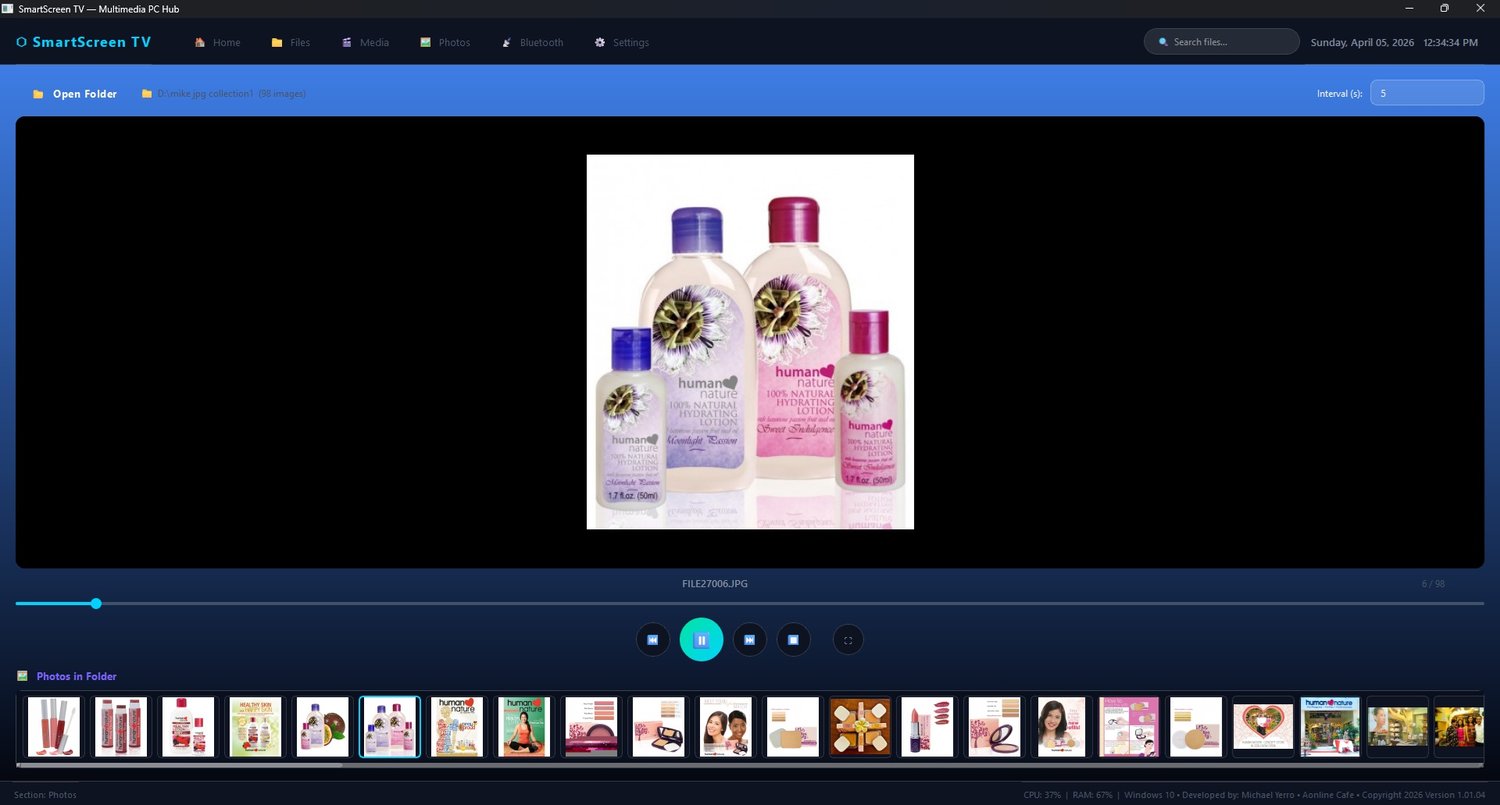This screenshot has height=805, width=1500.
Task: Open the blush color swatches thumbnail
Action: (591, 727)
